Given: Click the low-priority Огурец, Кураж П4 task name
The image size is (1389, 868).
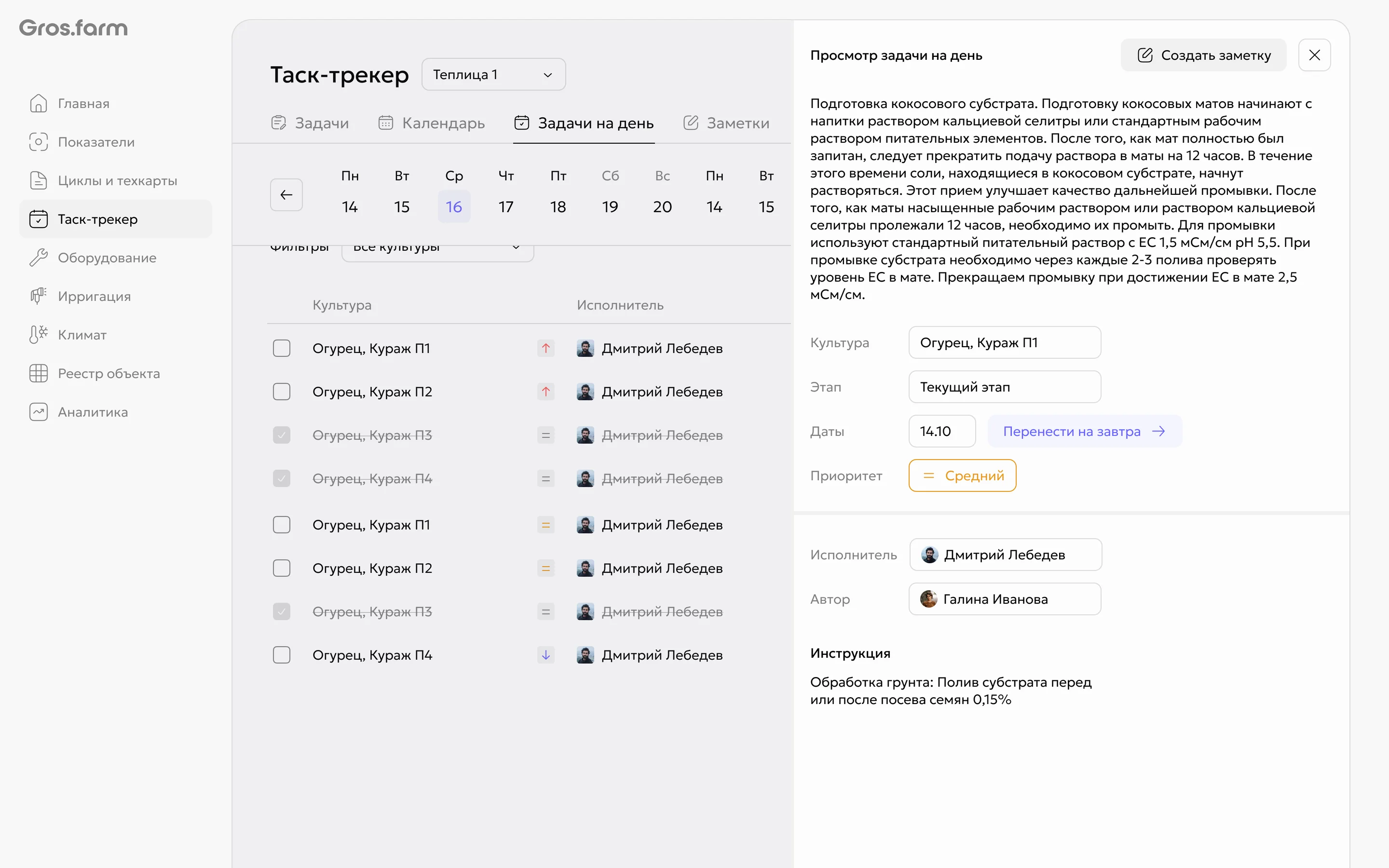Looking at the screenshot, I should coord(372,655).
